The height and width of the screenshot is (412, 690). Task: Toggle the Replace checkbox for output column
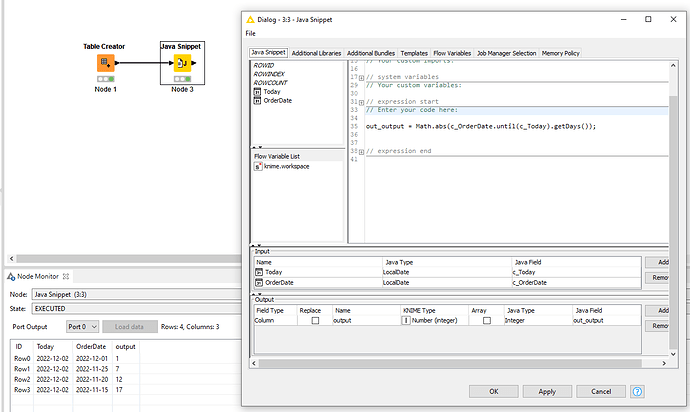(x=315, y=320)
